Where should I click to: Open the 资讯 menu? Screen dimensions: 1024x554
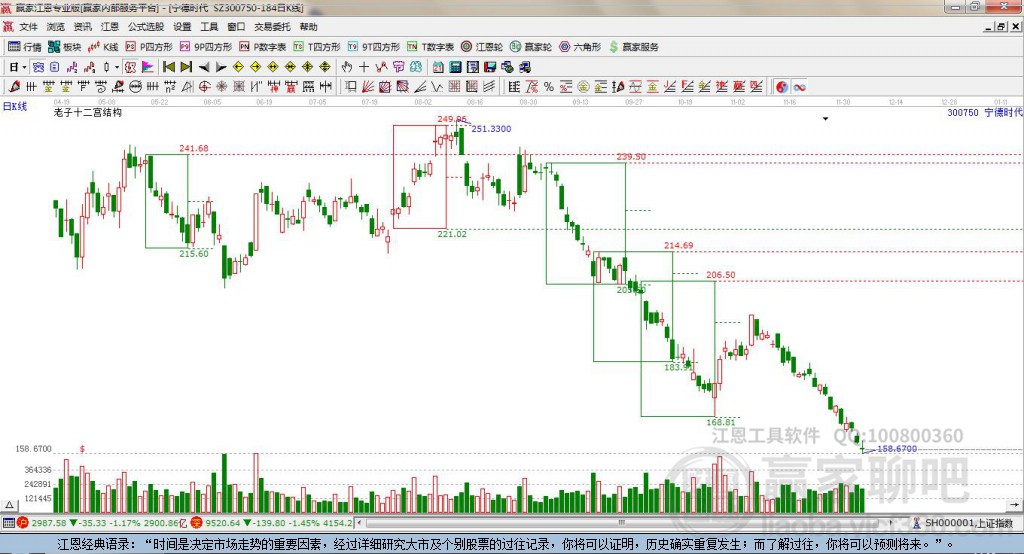83,27
